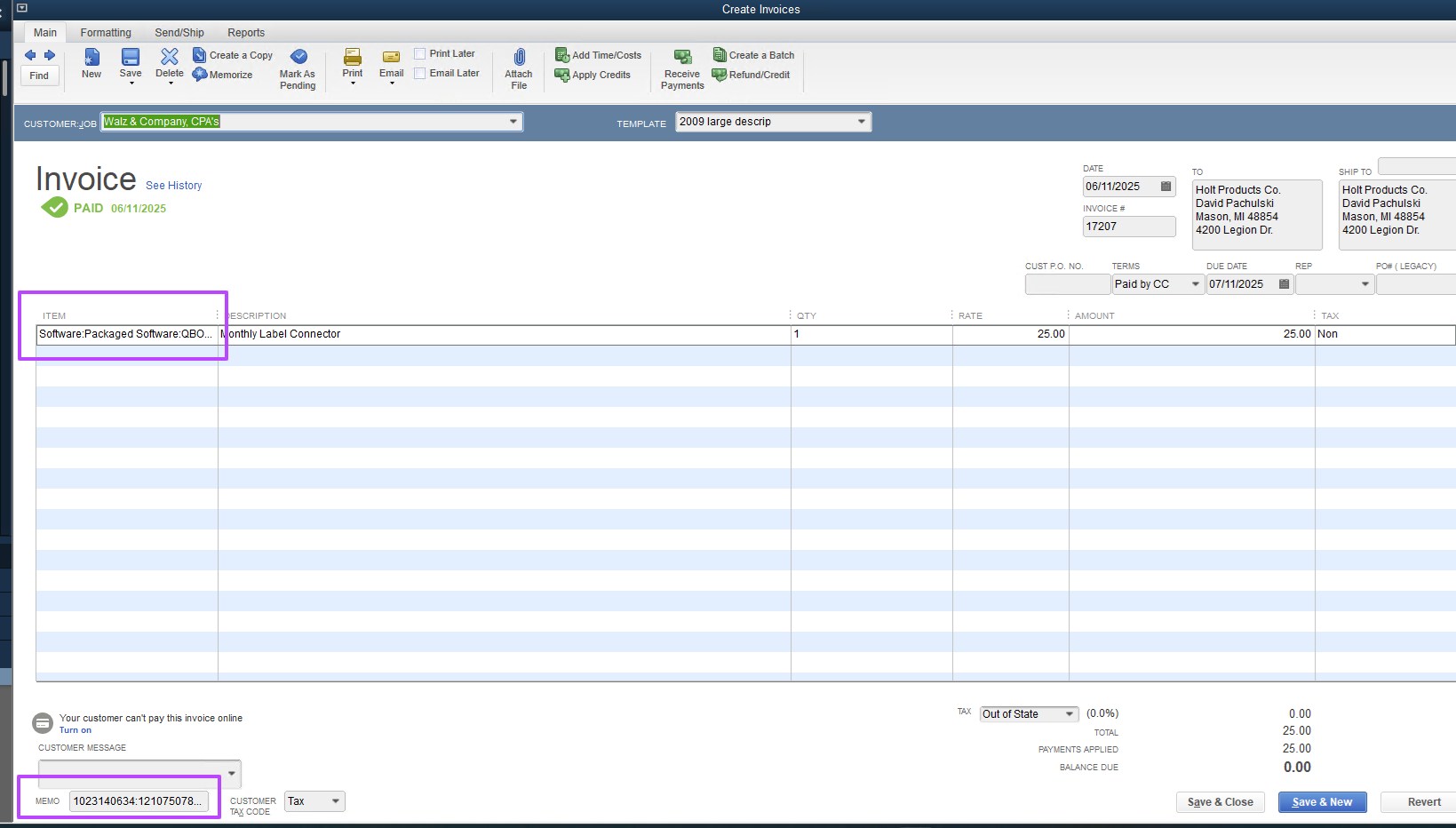Image resolution: width=1456 pixels, height=828 pixels.
Task: Enable the Email Later checkbox
Action: point(420,74)
